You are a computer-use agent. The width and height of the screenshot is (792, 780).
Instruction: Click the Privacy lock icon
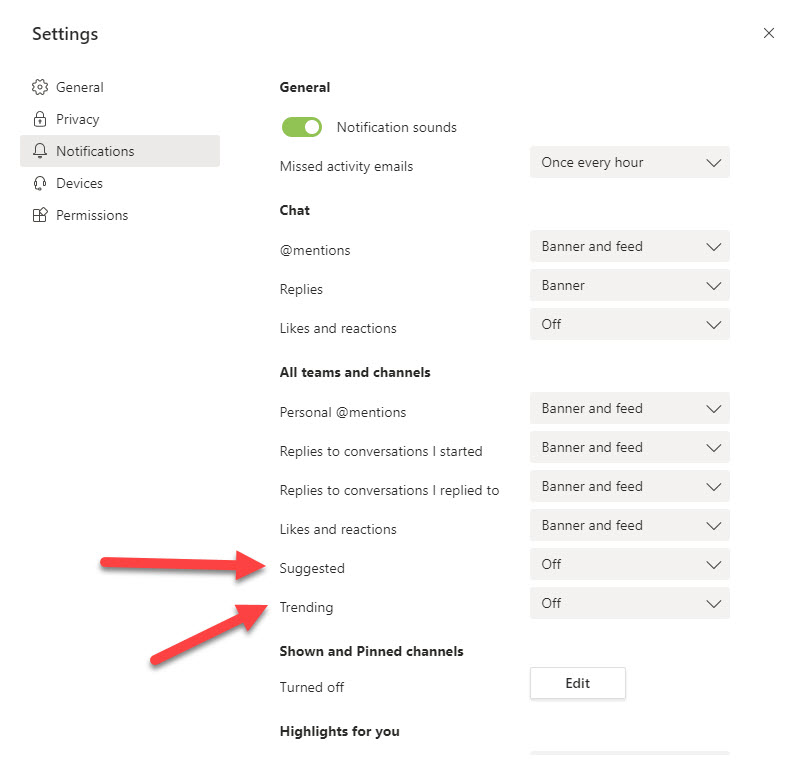pyautogui.click(x=40, y=119)
